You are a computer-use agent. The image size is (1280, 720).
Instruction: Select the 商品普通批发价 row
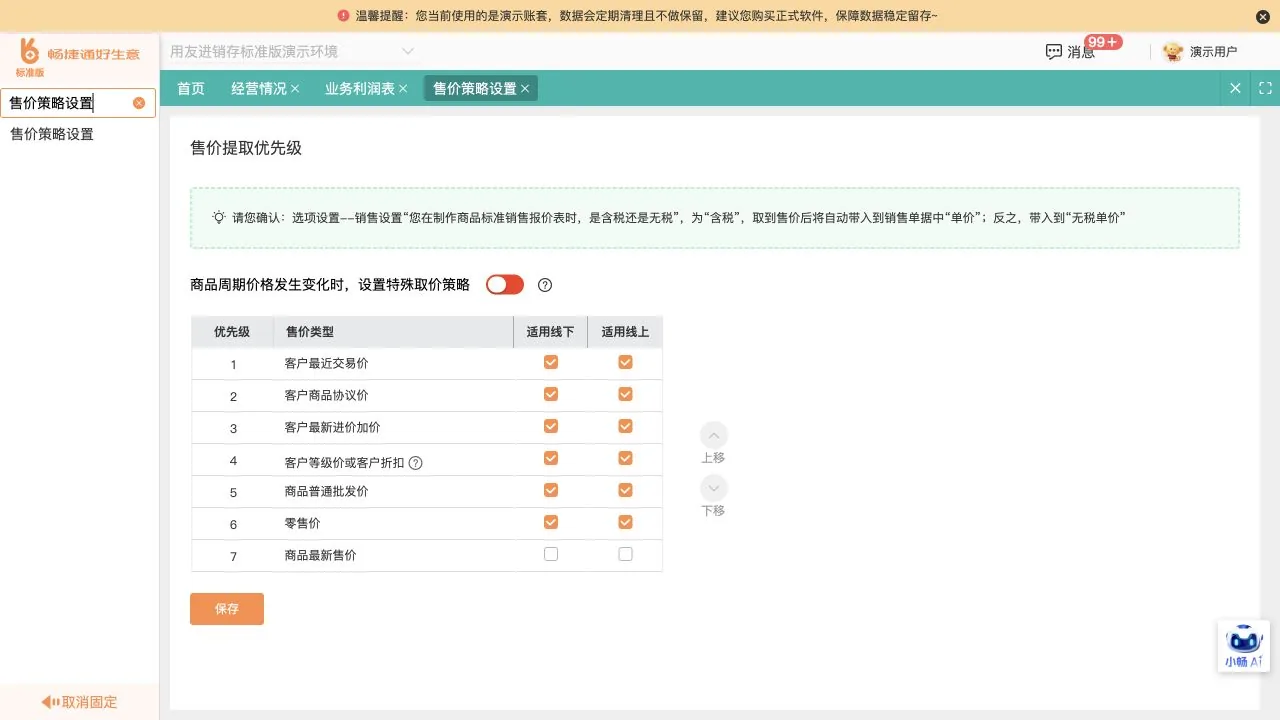point(427,491)
